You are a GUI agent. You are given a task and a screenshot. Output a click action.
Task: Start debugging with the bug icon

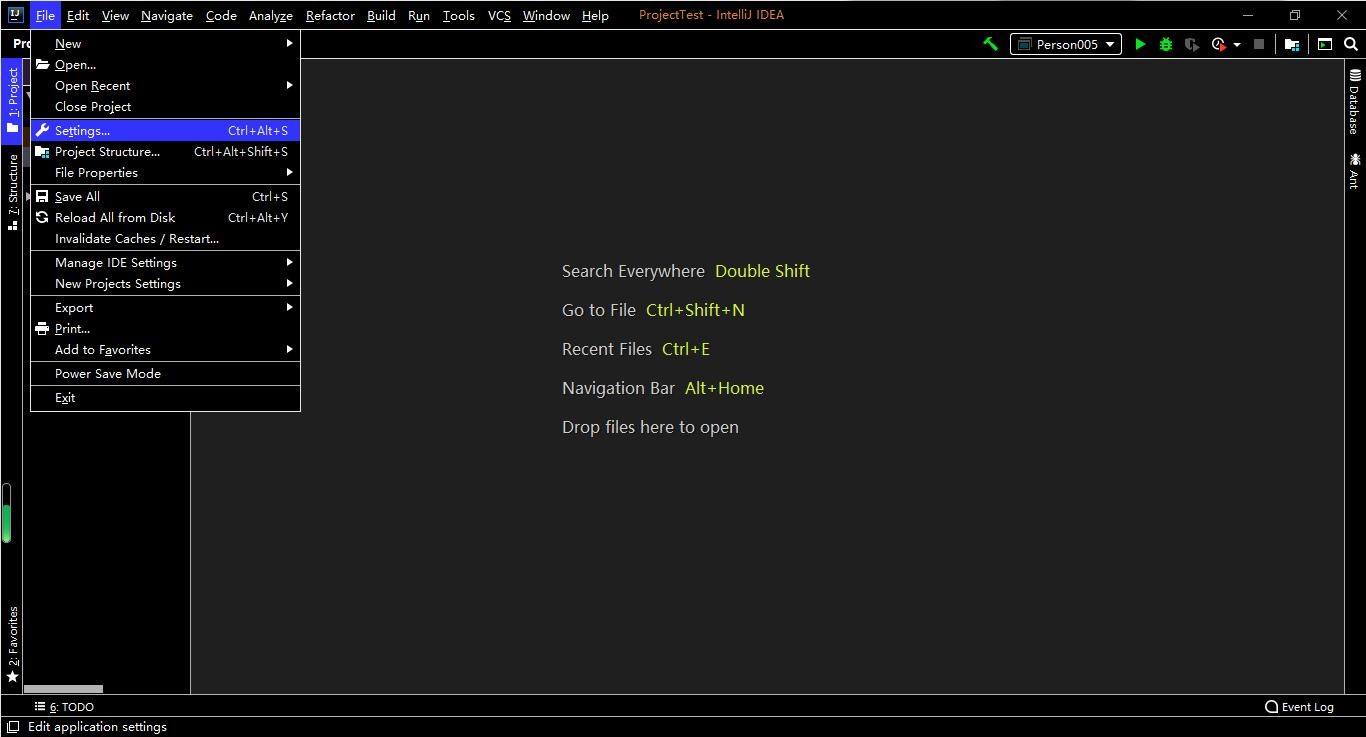click(x=1165, y=44)
